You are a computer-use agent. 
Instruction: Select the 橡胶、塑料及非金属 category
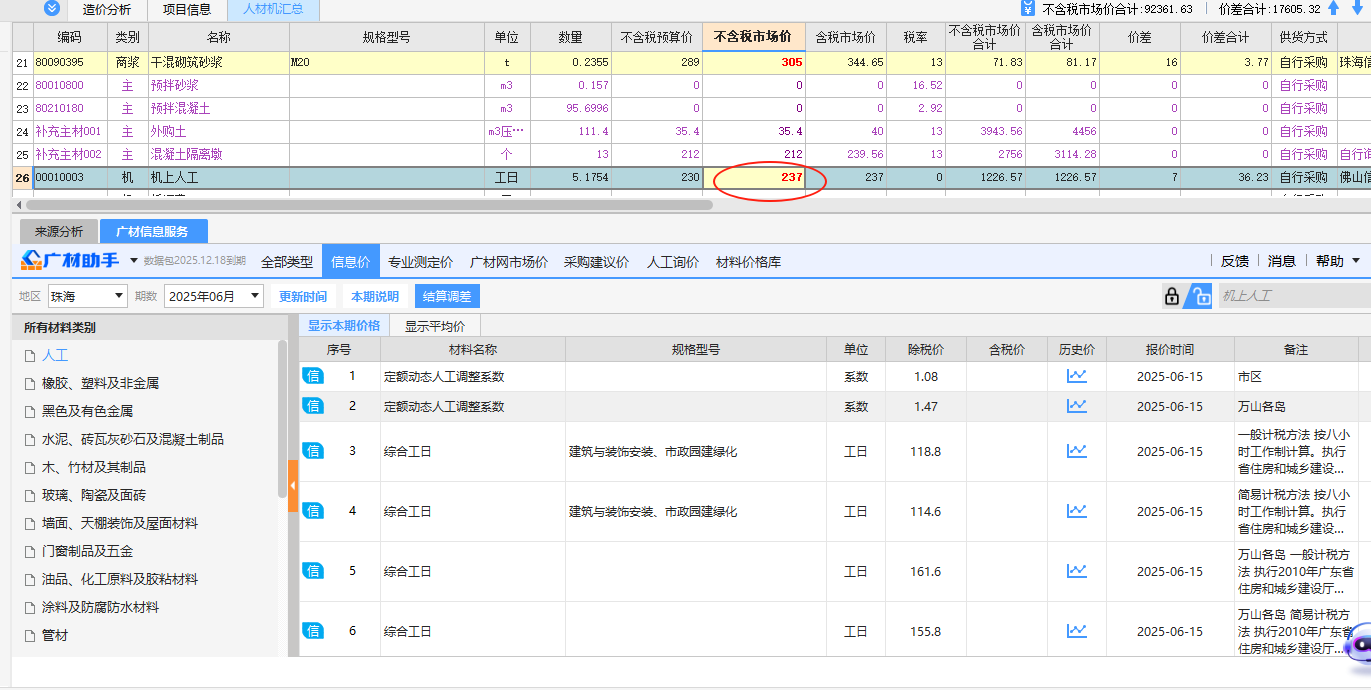pos(100,383)
